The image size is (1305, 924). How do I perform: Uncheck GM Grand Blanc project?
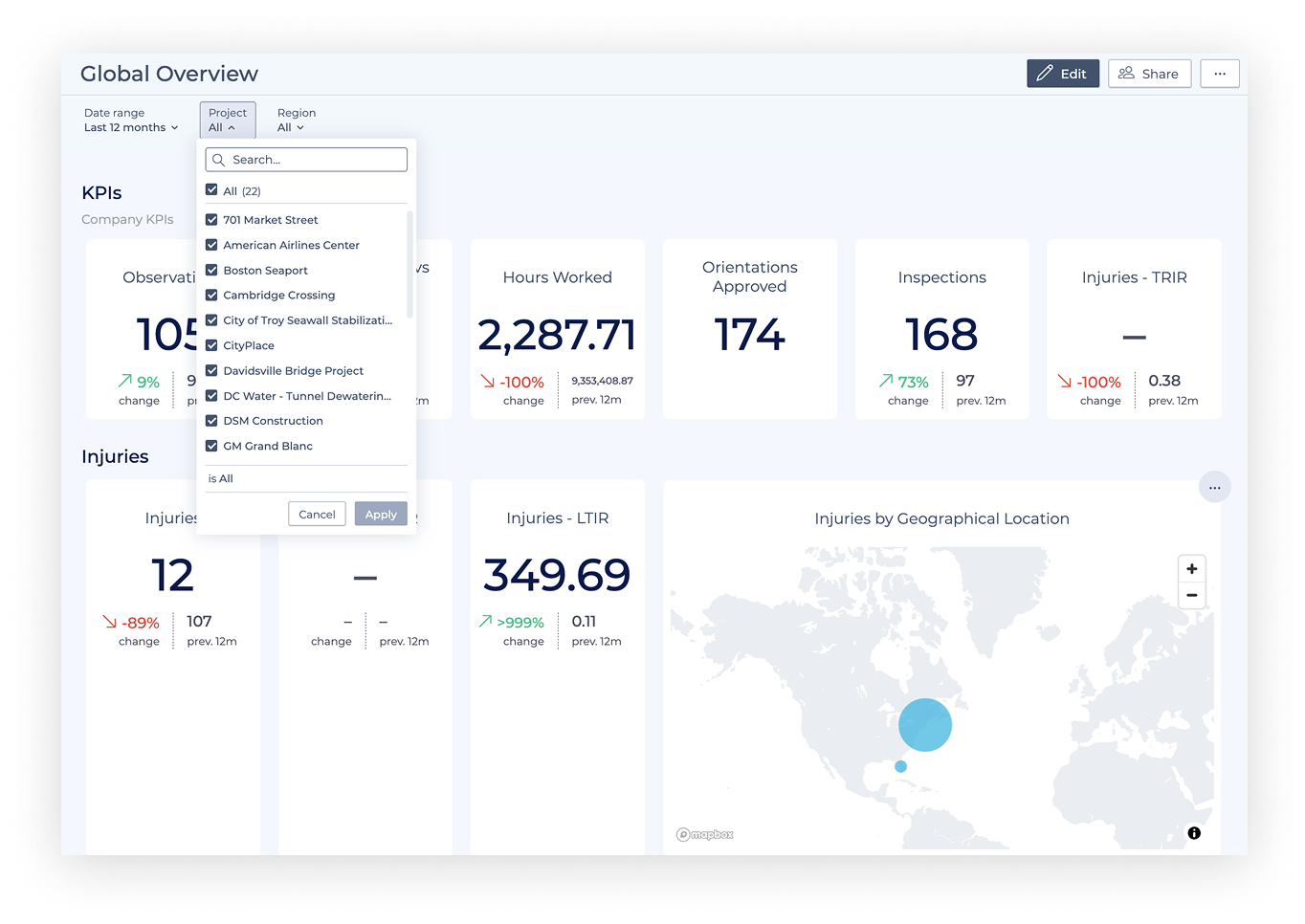(x=211, y=446)
